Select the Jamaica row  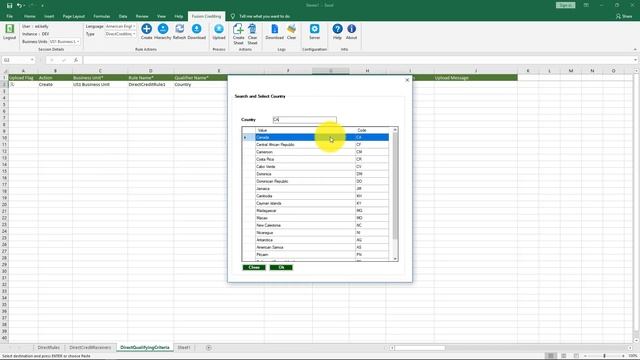tap(316, 189)
